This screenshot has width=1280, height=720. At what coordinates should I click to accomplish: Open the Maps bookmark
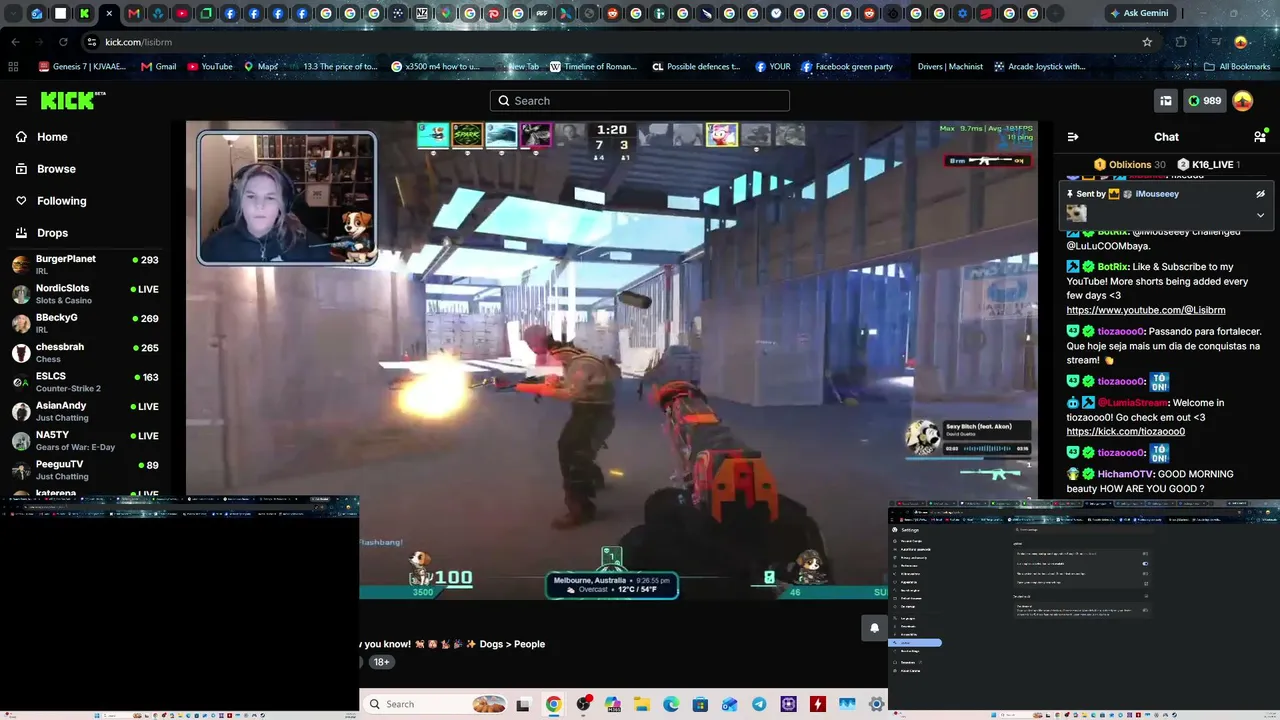(261, 67)
